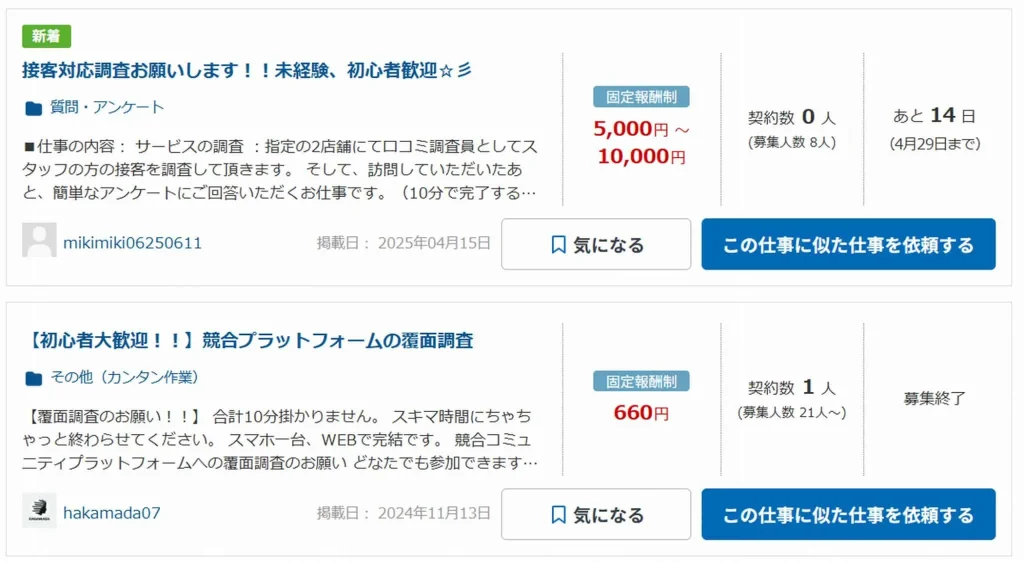Click 固定報酬制 label on 660円 job
This screenshot has width=1024, height=562.
point(641,381)
